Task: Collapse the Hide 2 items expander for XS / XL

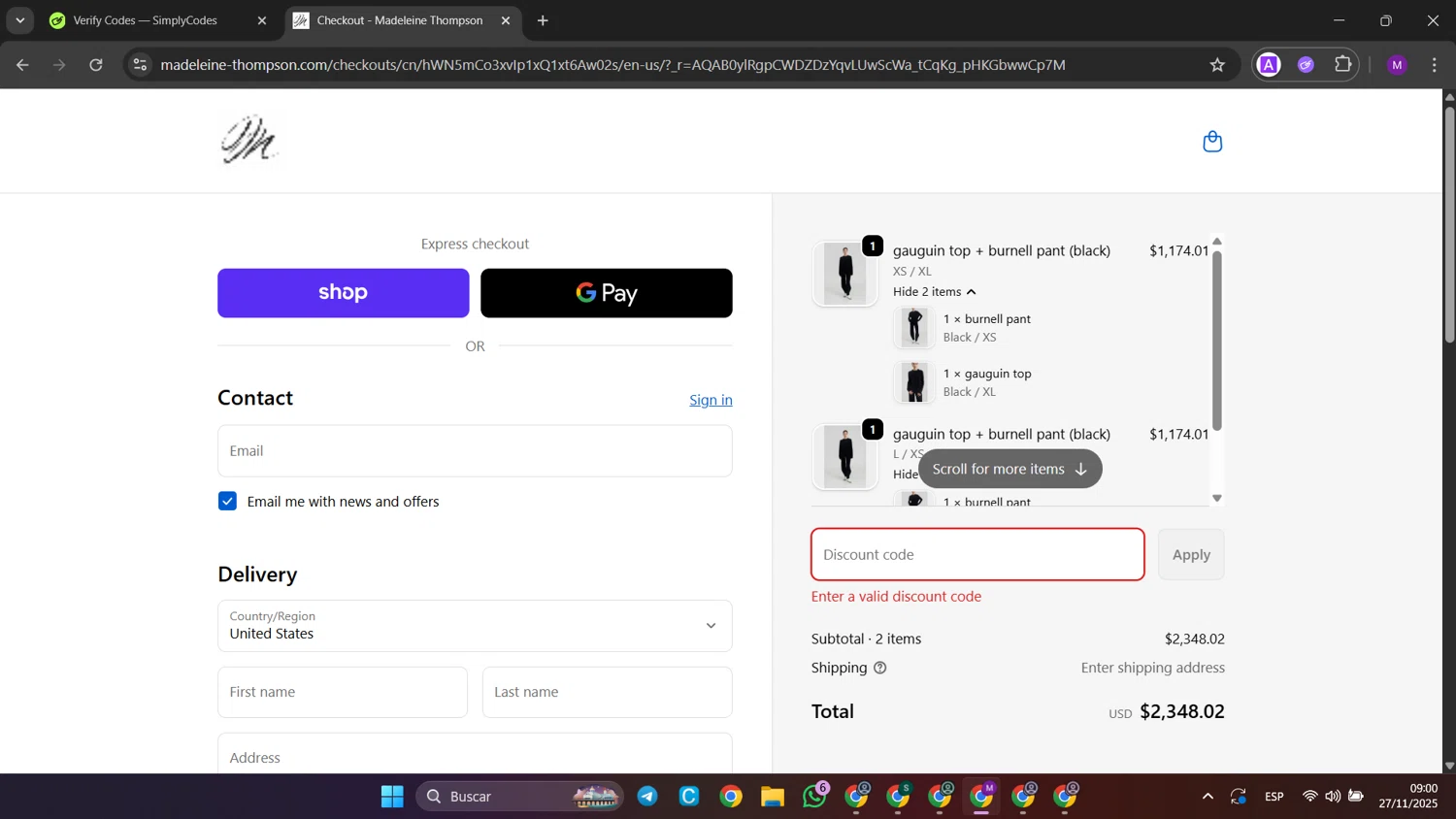Action: pyautogui.click(x=935, y=292)
